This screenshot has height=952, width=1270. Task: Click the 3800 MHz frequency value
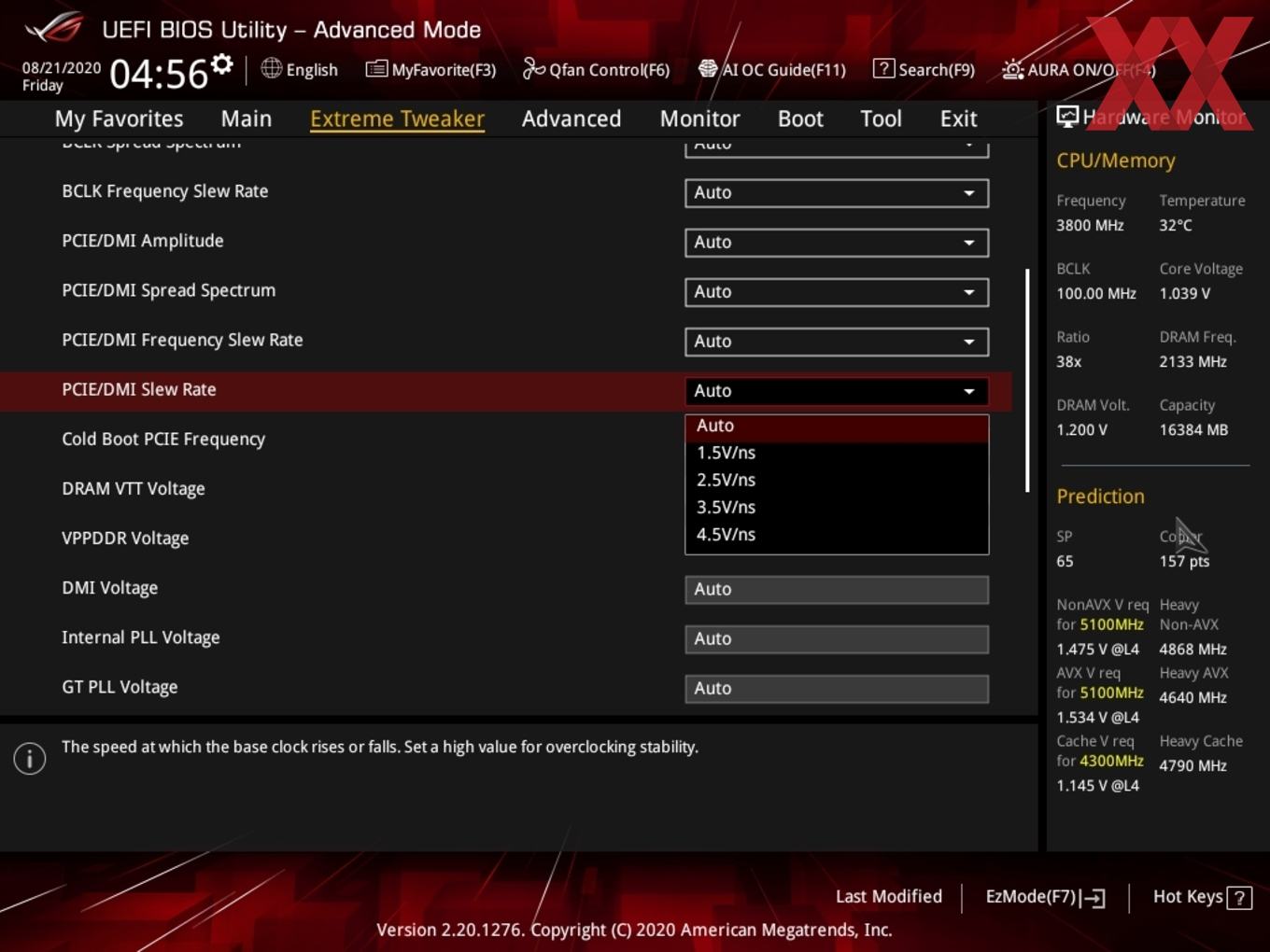[1090, 225]
